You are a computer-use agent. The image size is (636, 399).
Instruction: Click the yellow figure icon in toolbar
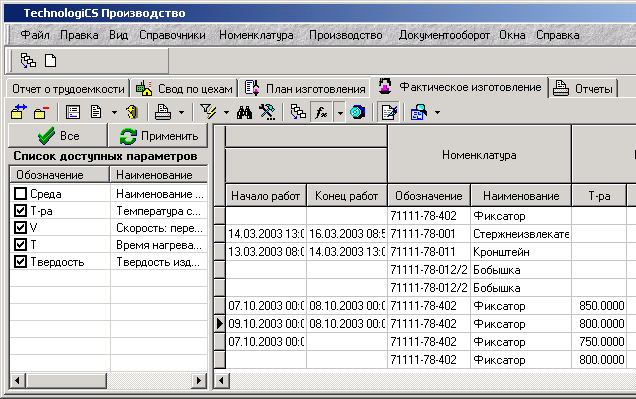[132, 112]
